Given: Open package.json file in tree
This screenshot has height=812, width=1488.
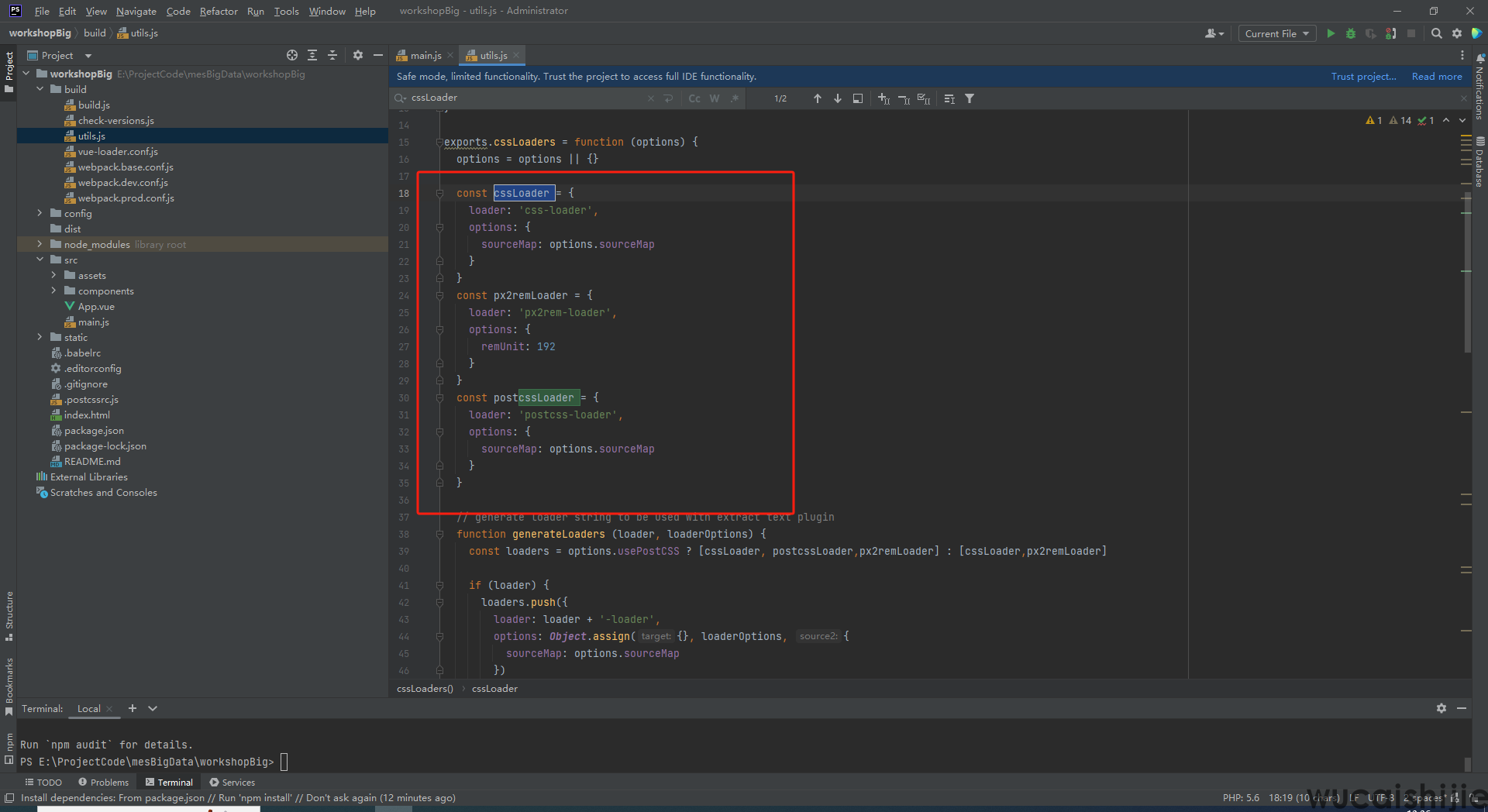Looking at the screenshot, I should [94, 430].
